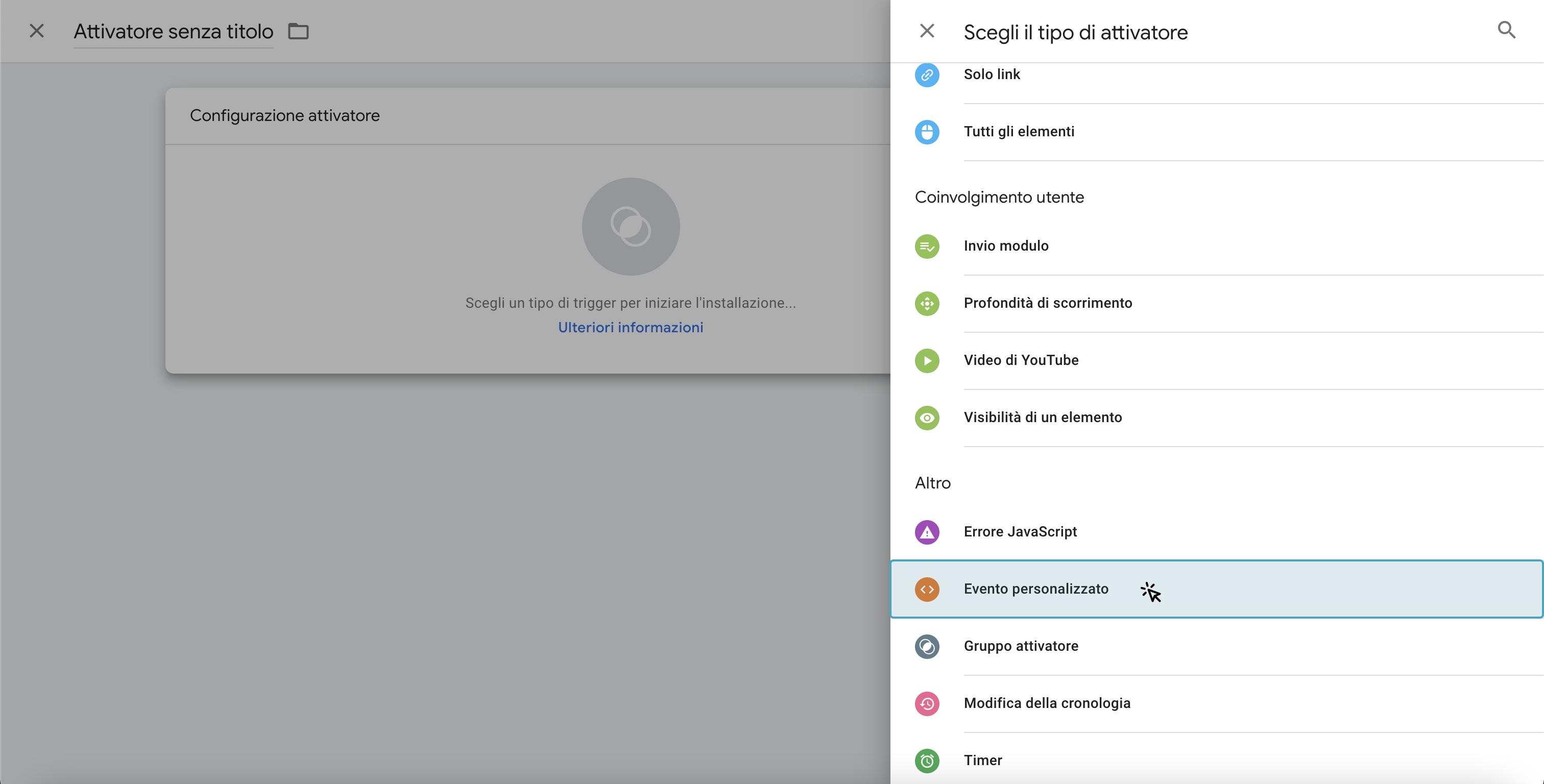Select Errore JavaScript trigger type
This screenshot has width=1544, height=784.
click(x=1217, y=532)
